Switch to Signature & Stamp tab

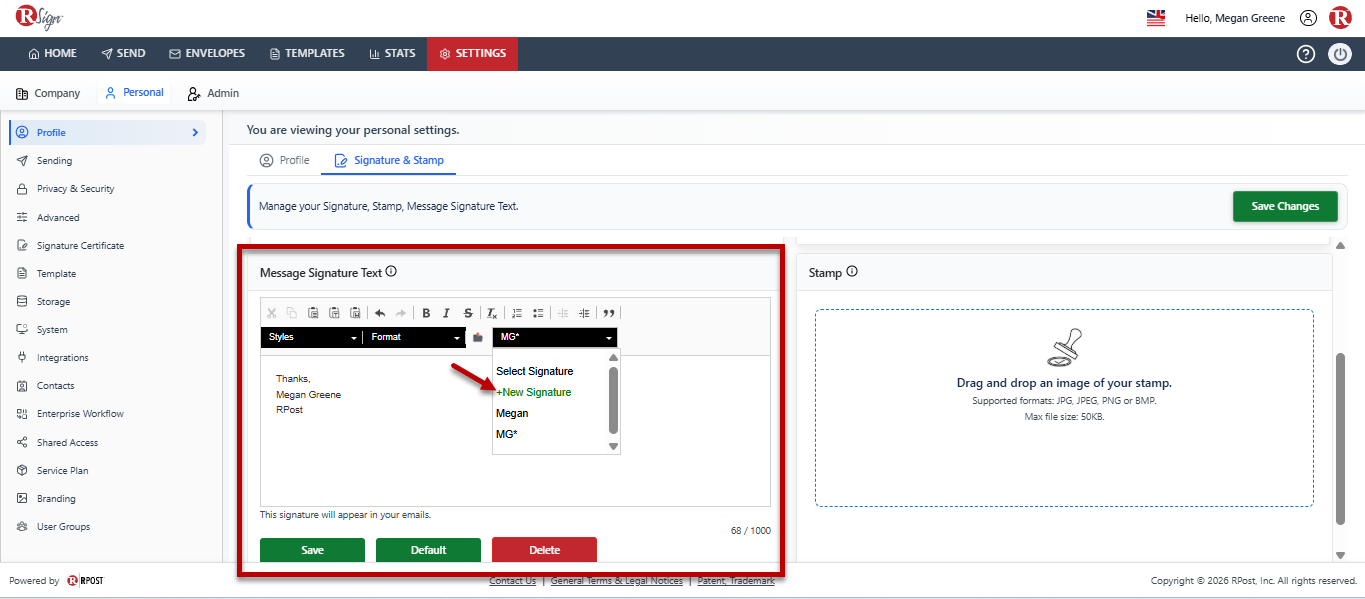(x=389, y=160)
